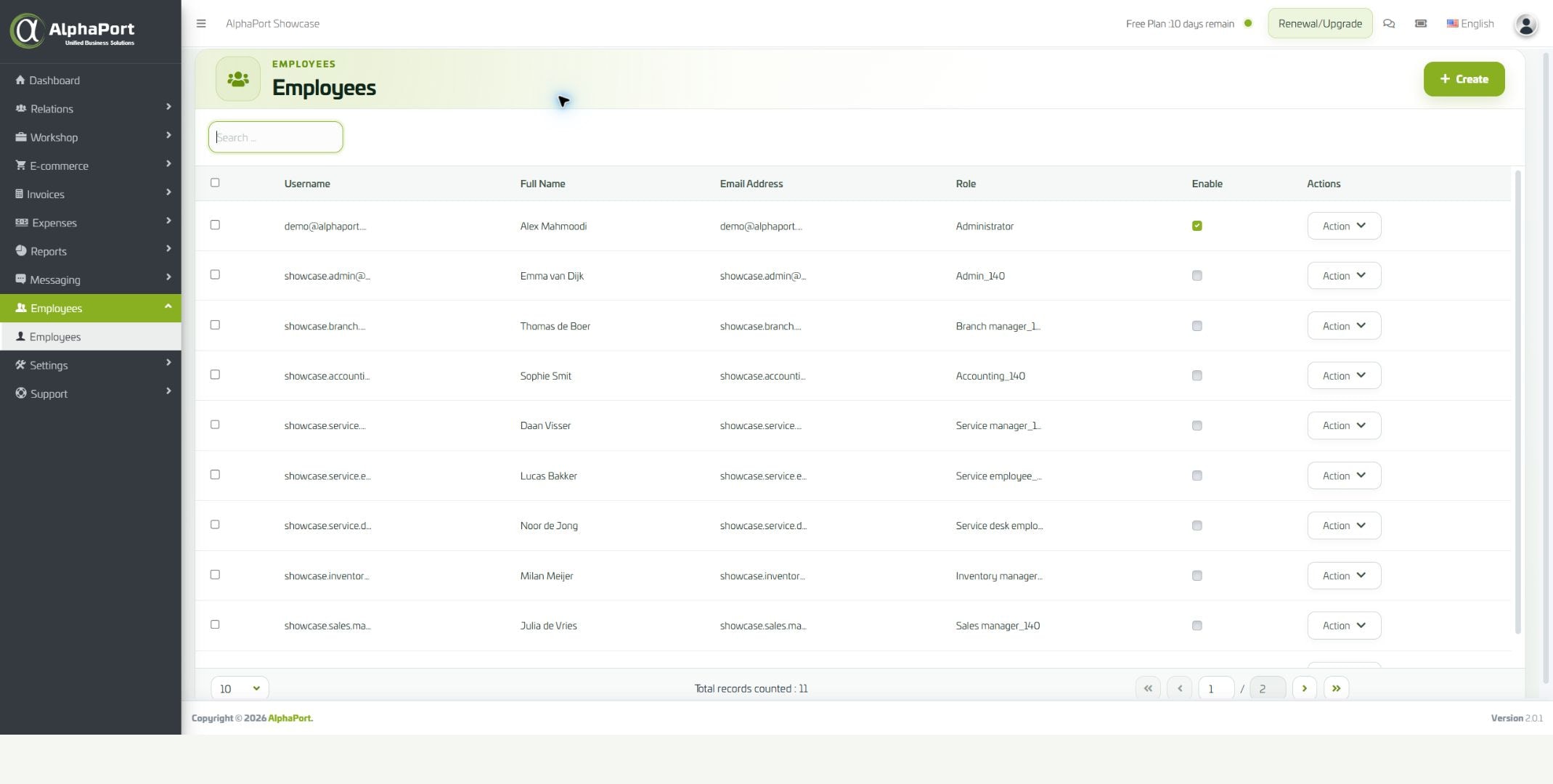The height and width of the screenshot is (784, 1553).
Task: Click the Renewal/Upgrade button
Action: tap(1320, 23)
